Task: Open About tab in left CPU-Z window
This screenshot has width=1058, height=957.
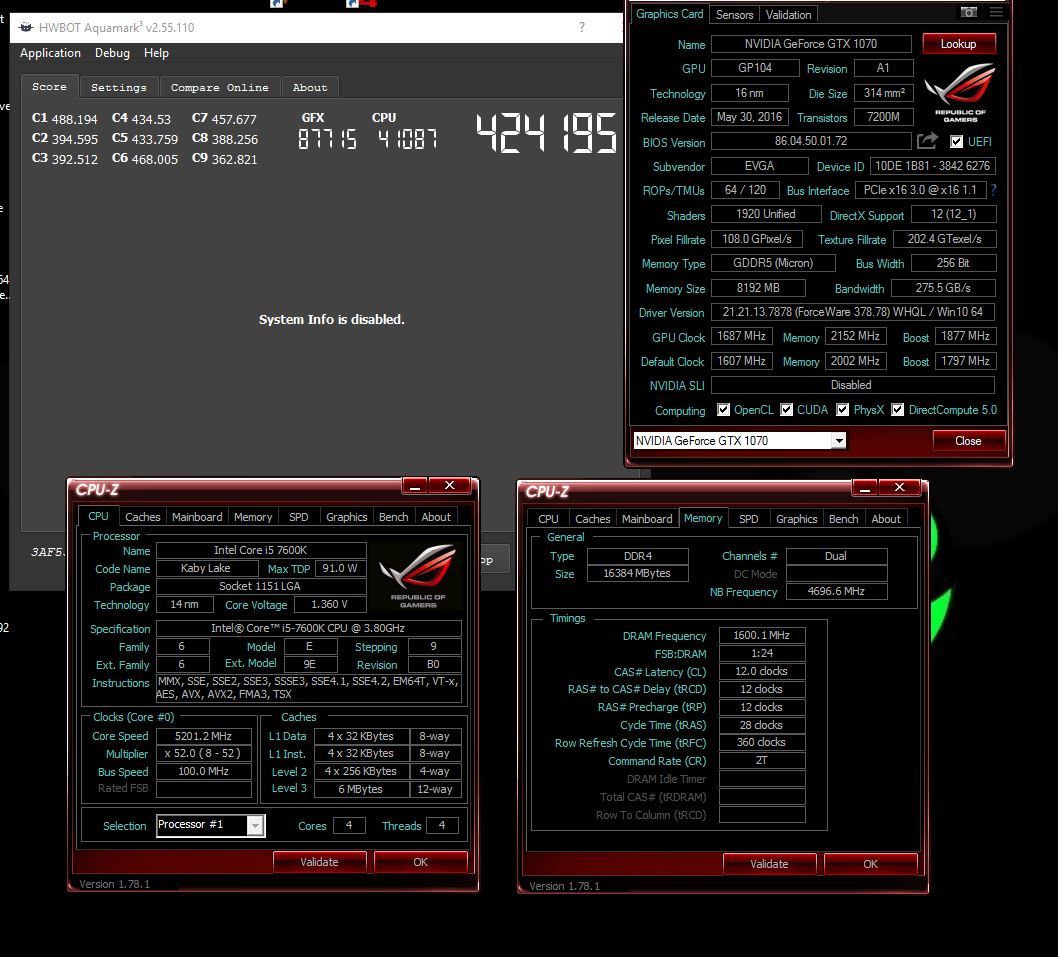Action: click(x=436, y=516)
